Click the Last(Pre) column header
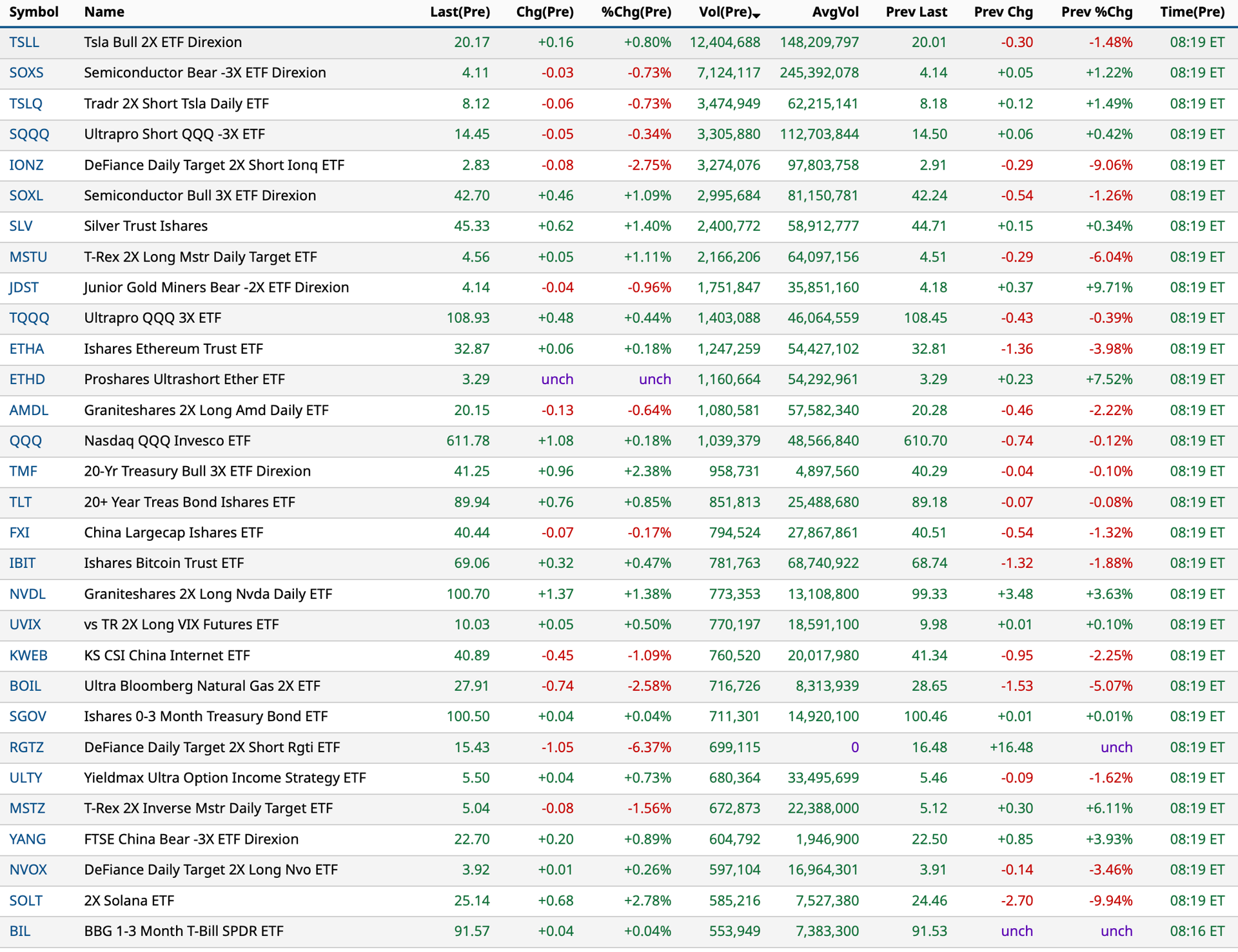 pyautogui.click(x=460, y=12)
